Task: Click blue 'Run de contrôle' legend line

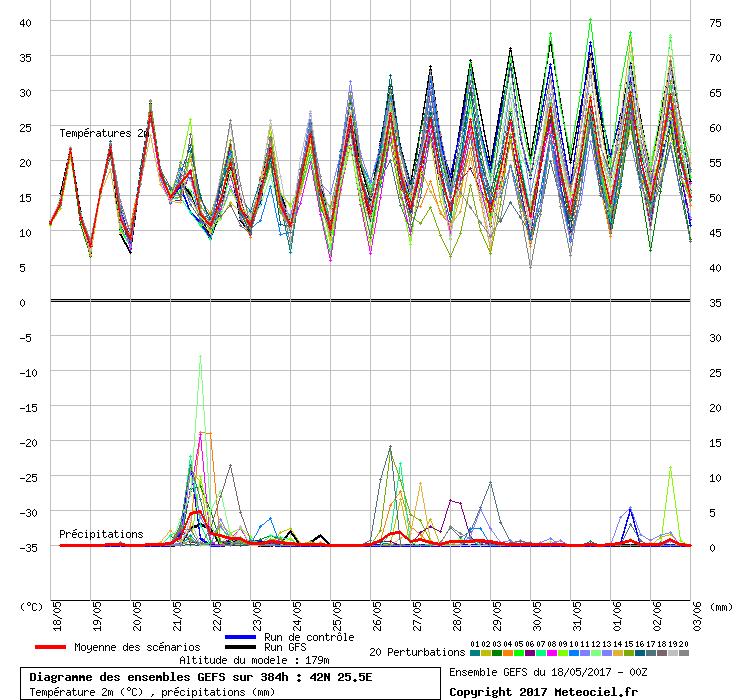Action: [x=240, y=637]
